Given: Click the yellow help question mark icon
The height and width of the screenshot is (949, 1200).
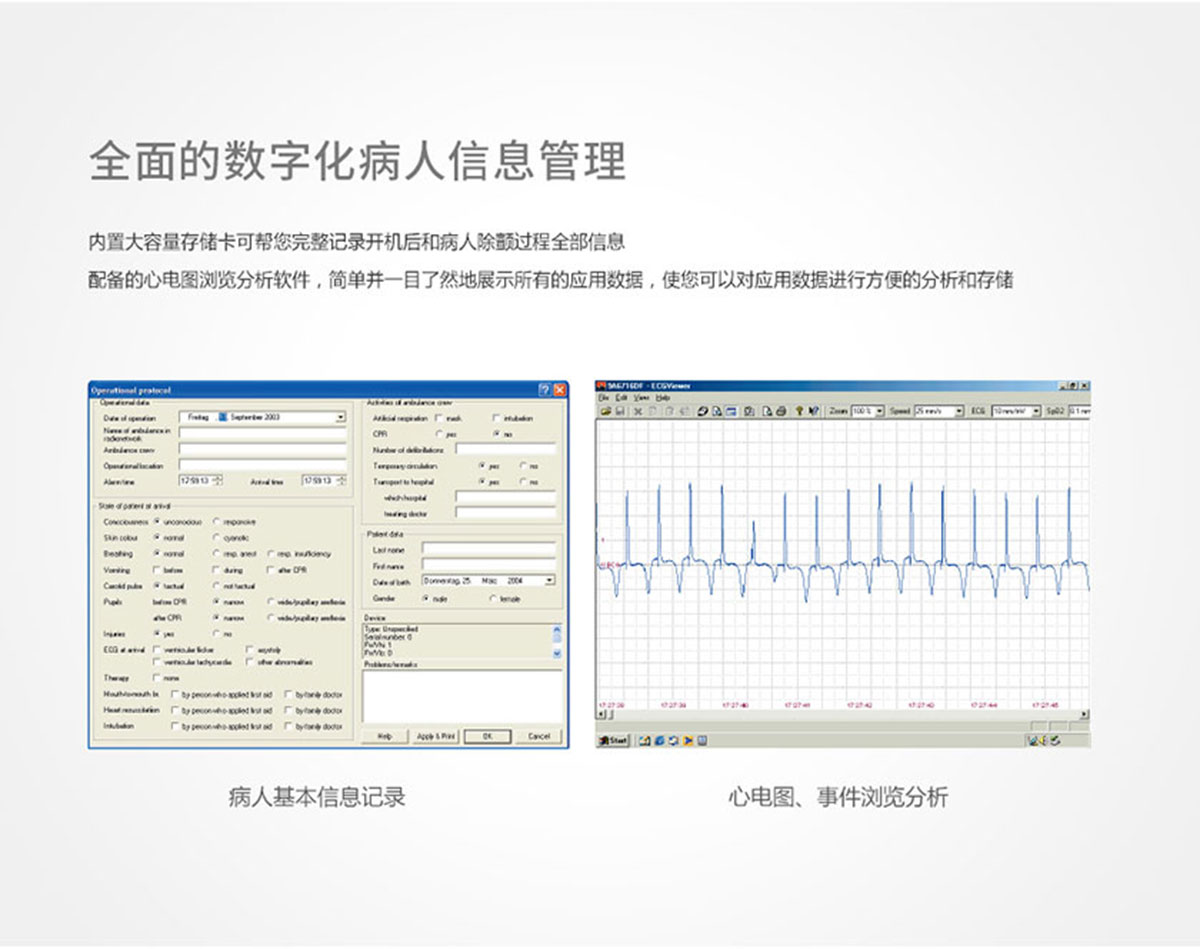Looking at the screenshot, I should tap(799, 411).
